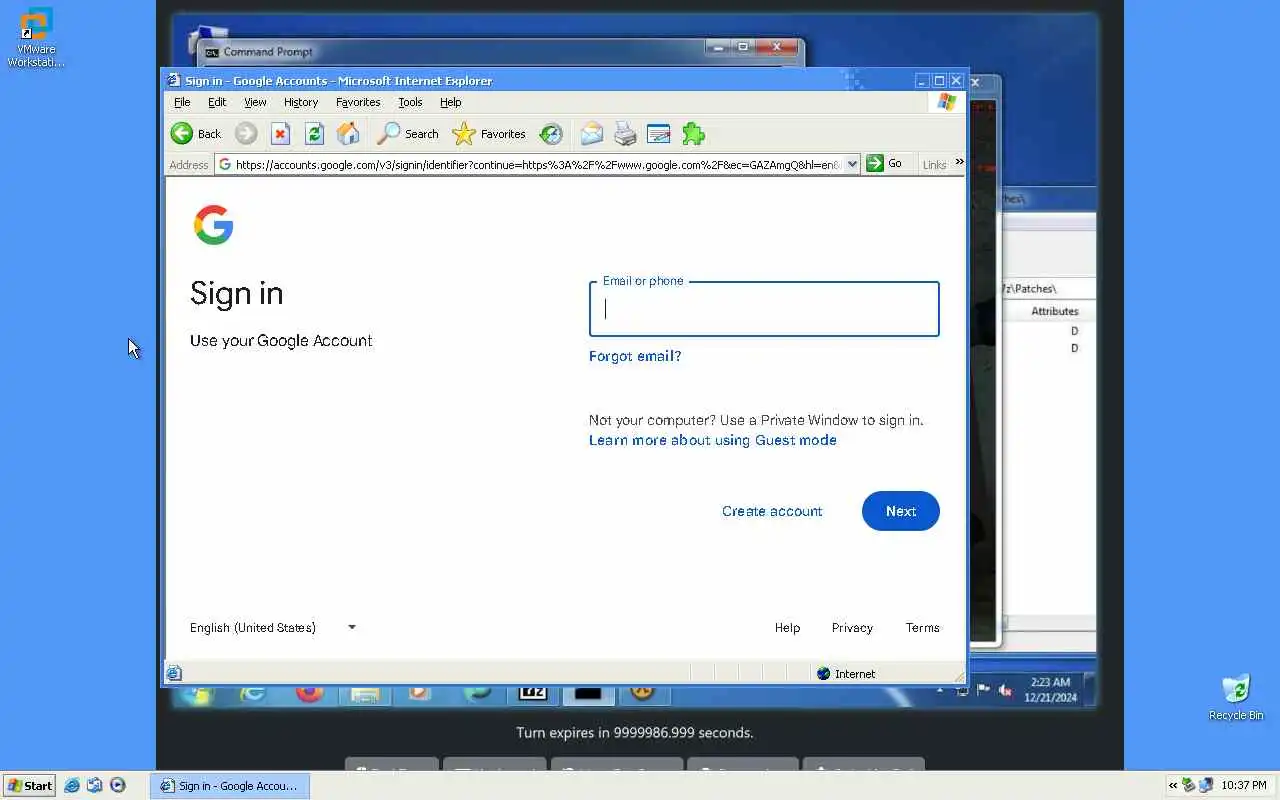1280x800 pixels.
Task: Click the Firefox icon in the inner Windows 7 taskbar
Action: click(310, 693)
